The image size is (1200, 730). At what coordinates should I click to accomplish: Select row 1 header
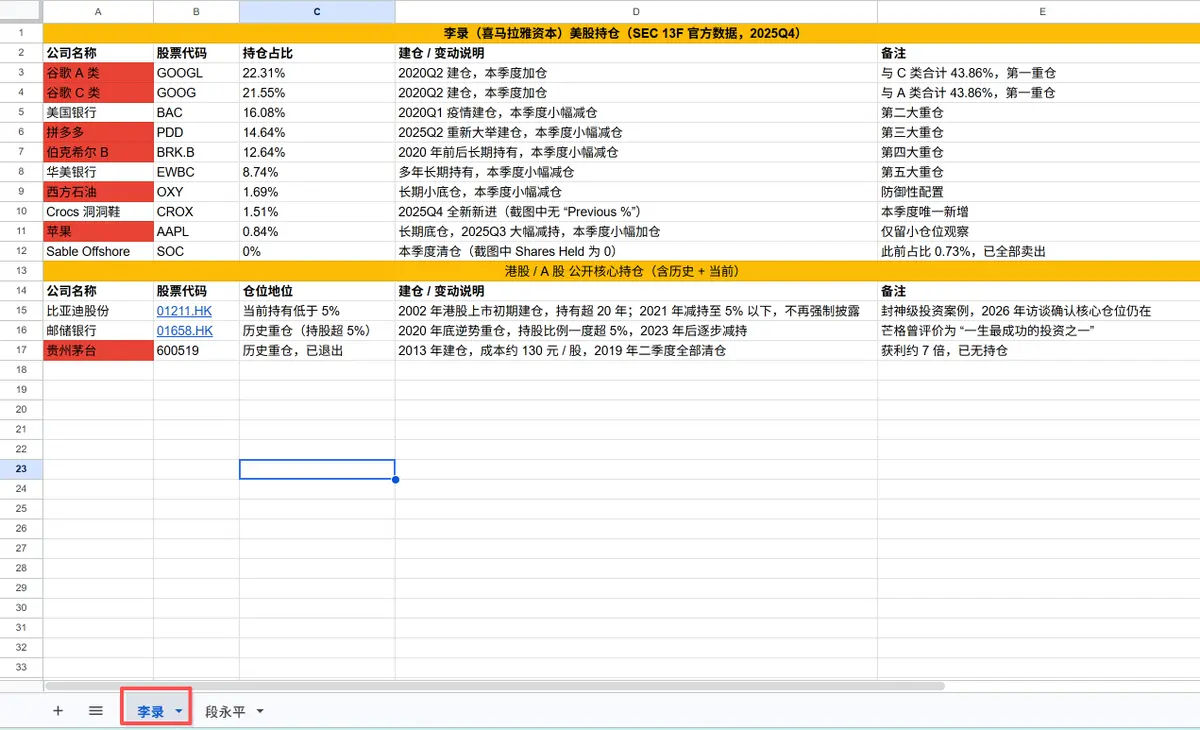pos(21,33)
